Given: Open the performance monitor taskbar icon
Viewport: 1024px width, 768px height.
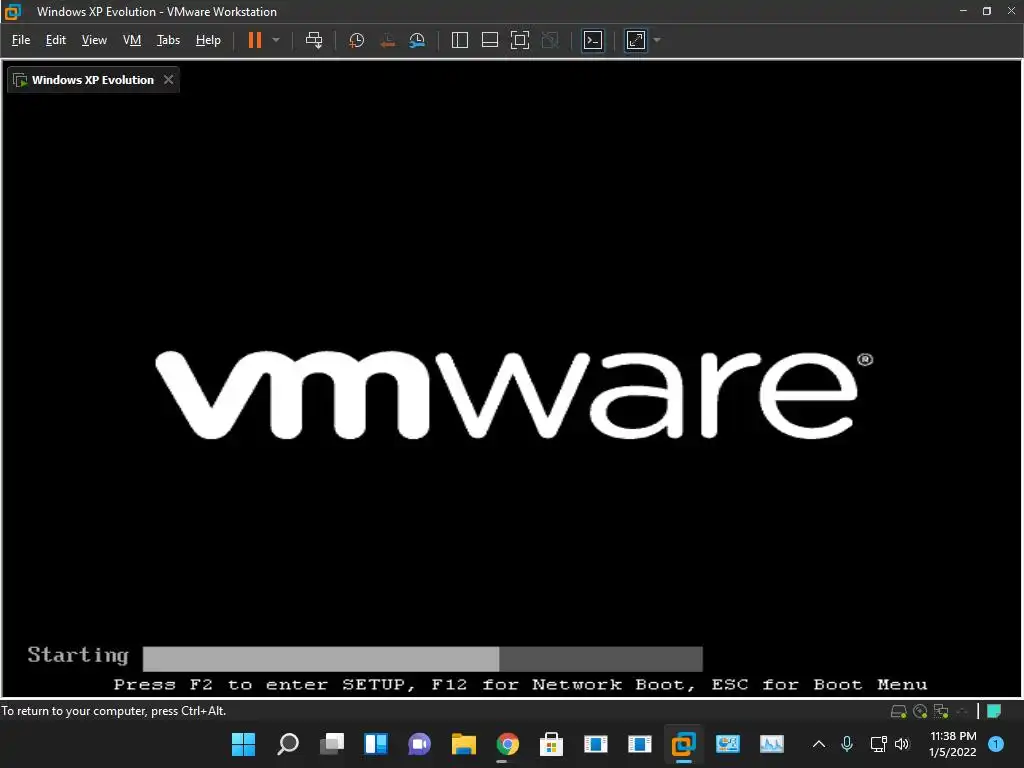Looking at the screenshot, I should [771, 744].
